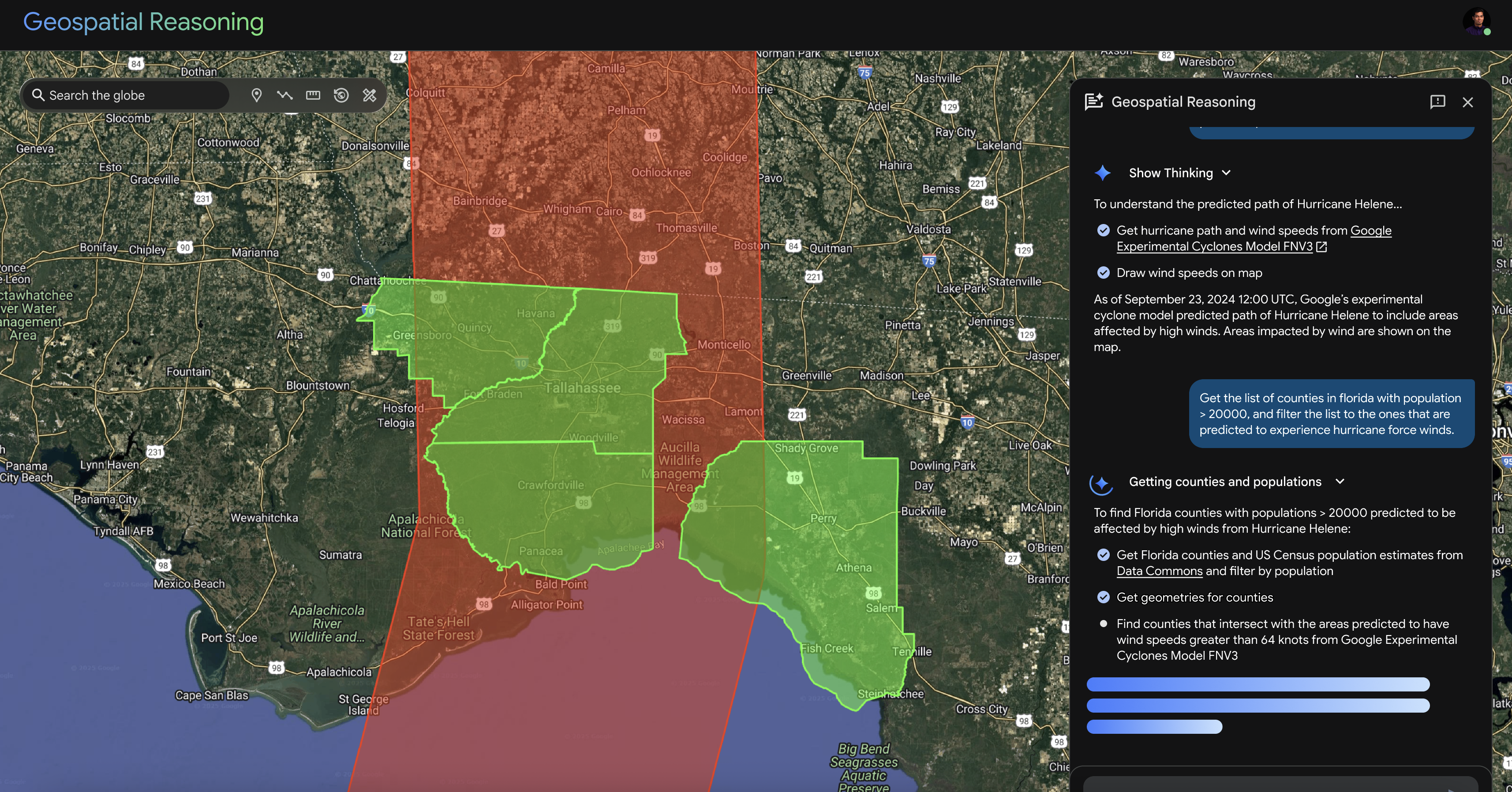Screen dimensions: 1512x792
Task: Click the Geospatial Reasoning app title
Action: pos(143,22)
